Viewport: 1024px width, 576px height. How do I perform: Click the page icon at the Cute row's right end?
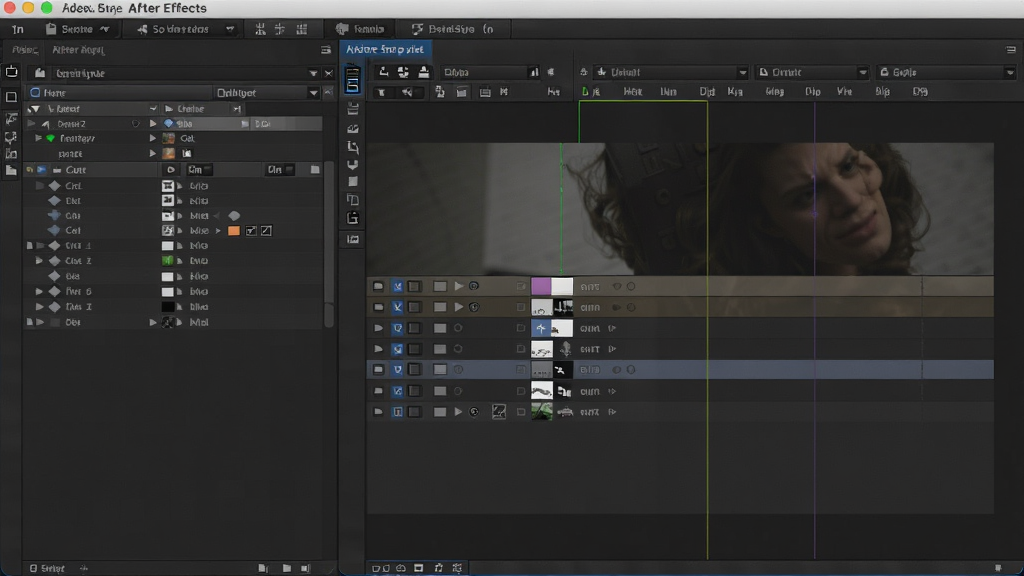click(315, 170)
